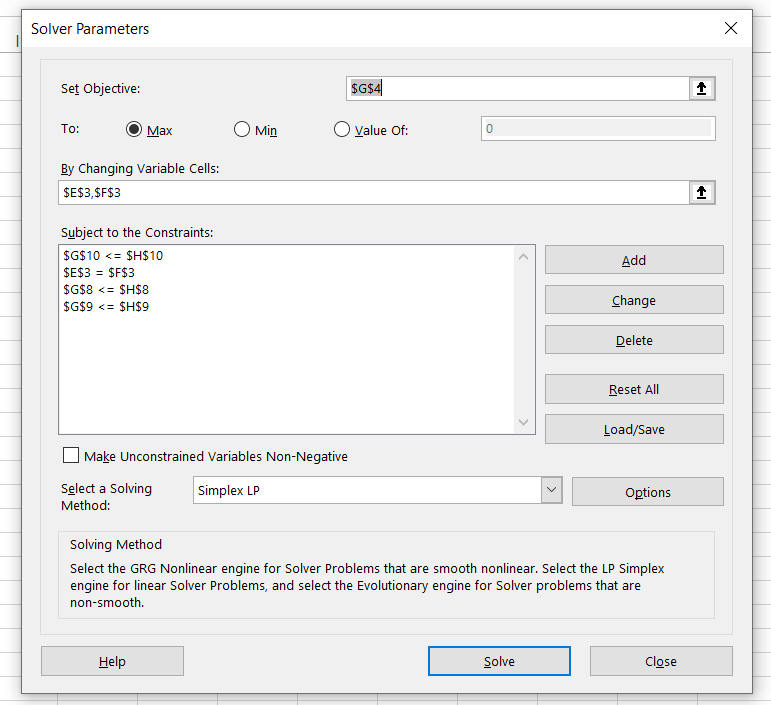This screenshot has width=771, height=705.
Task: Delete the selected constraint
Action: (633, 340)
